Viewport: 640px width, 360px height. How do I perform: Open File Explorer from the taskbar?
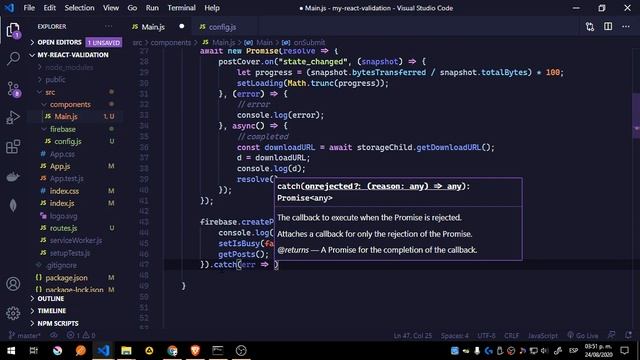point(126,351)
